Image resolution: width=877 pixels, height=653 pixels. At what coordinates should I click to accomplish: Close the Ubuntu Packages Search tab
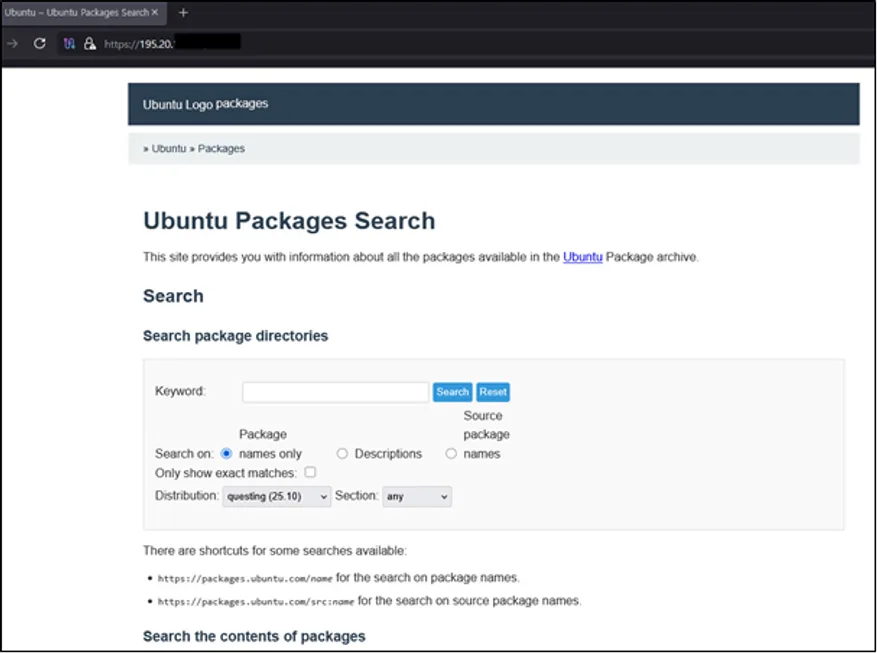coord(155,12)
